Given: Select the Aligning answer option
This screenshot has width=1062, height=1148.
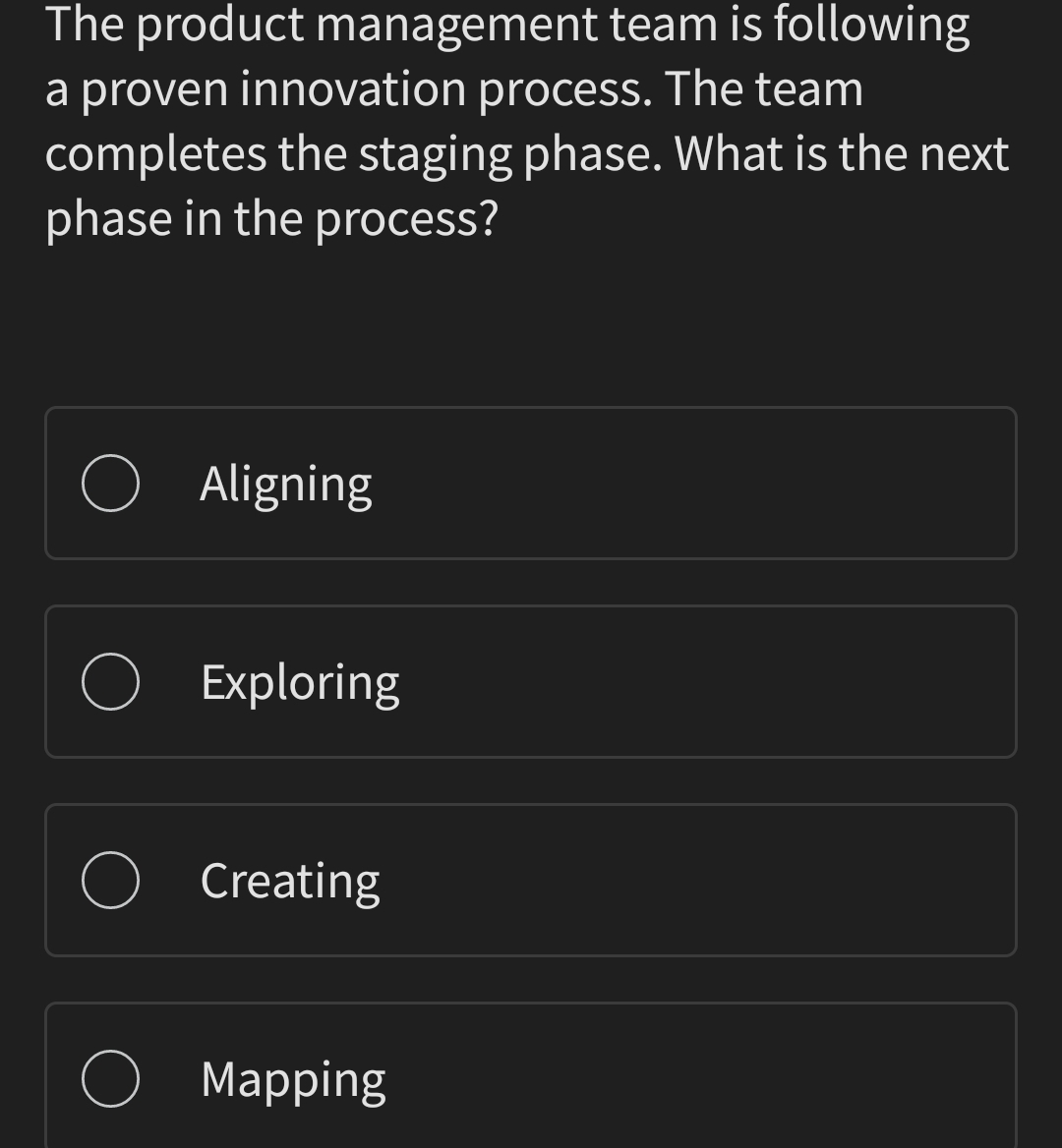Looking at the screenshot, I should 531,483.
